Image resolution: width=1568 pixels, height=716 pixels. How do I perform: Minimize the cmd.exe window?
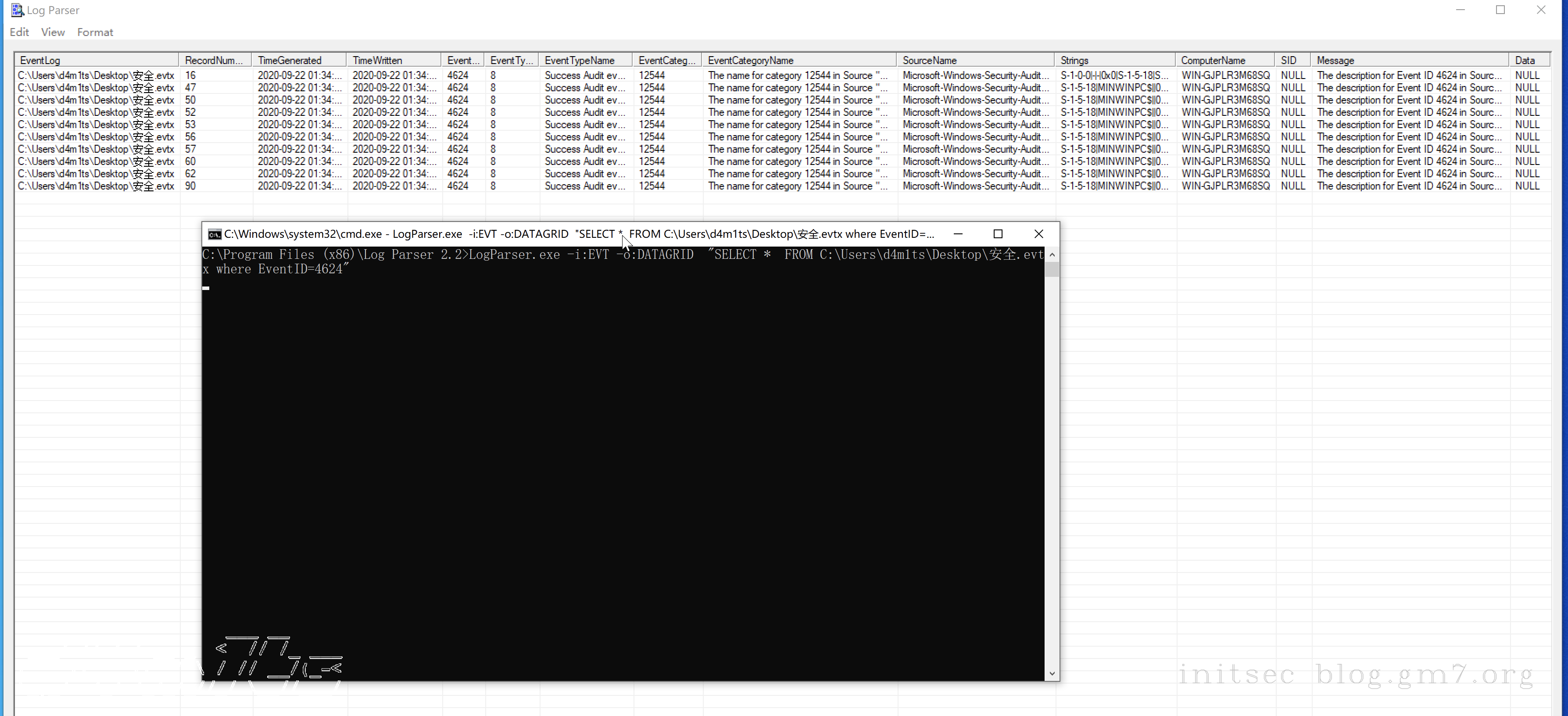tap(957, 234)
